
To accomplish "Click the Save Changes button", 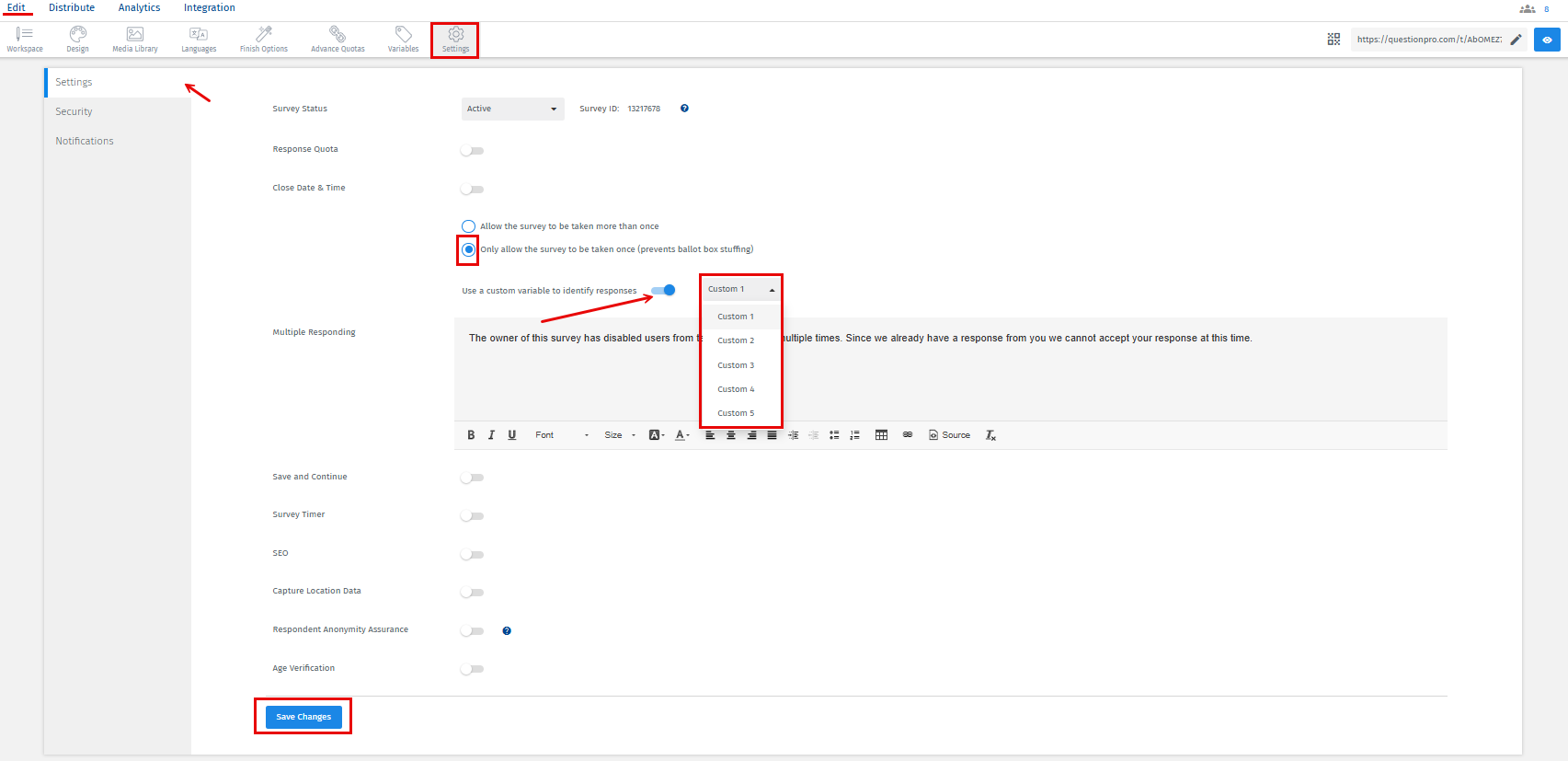I will tap(303, 717).
